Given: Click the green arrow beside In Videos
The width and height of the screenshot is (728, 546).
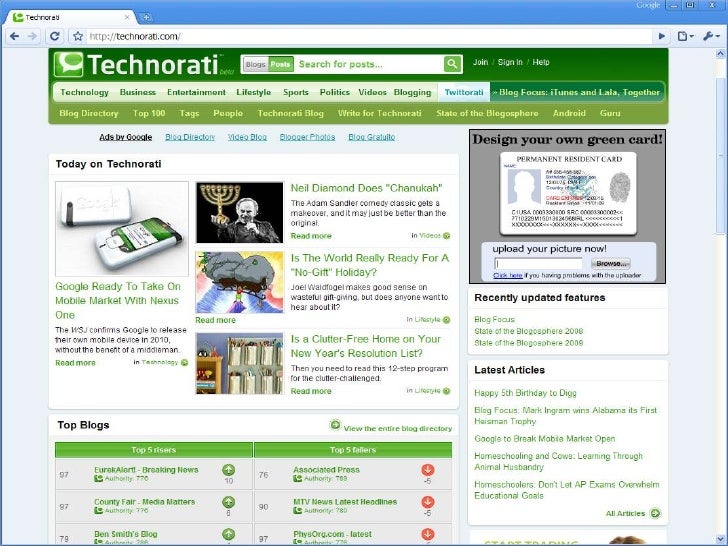Looking at the screenshot, I should coord(447,236).
